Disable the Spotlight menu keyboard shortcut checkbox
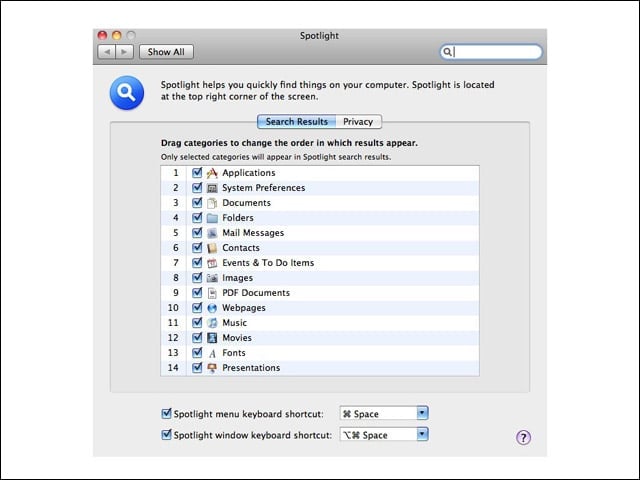Image resolution: width=640 pixels, height=480 pixels. click(x=166, y=413)
